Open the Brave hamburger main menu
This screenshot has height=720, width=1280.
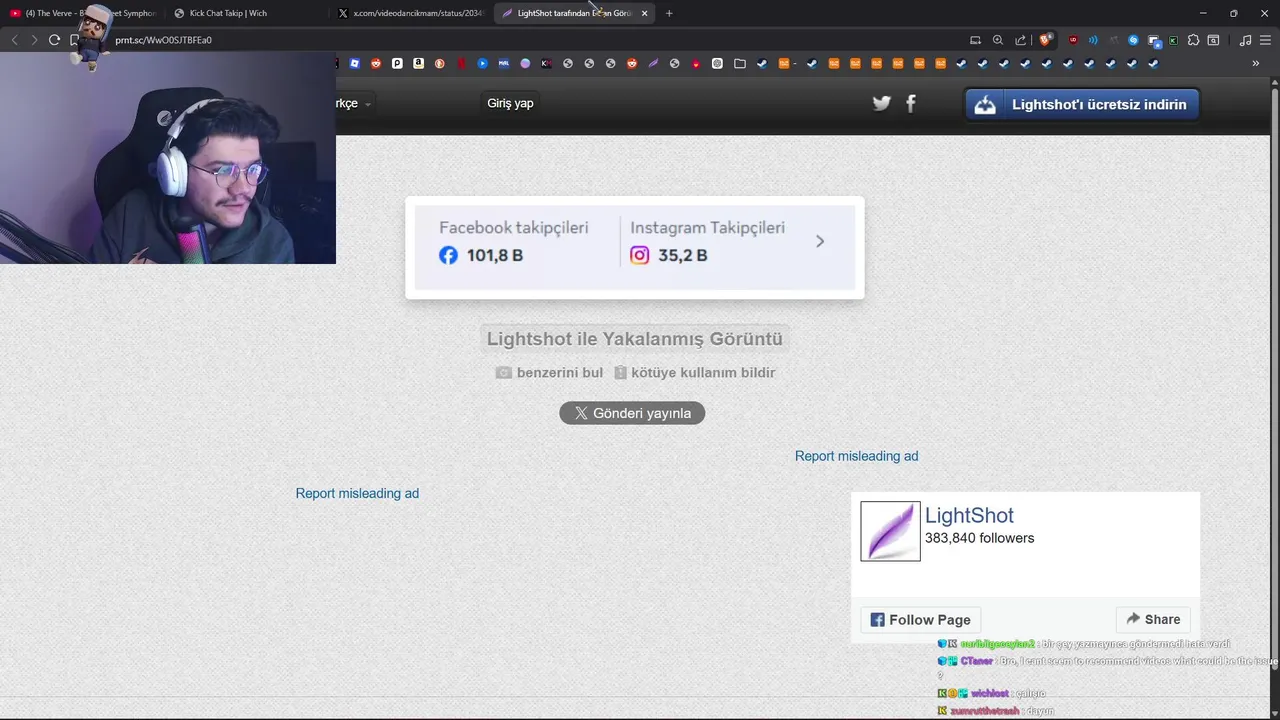pos(1265,40)
